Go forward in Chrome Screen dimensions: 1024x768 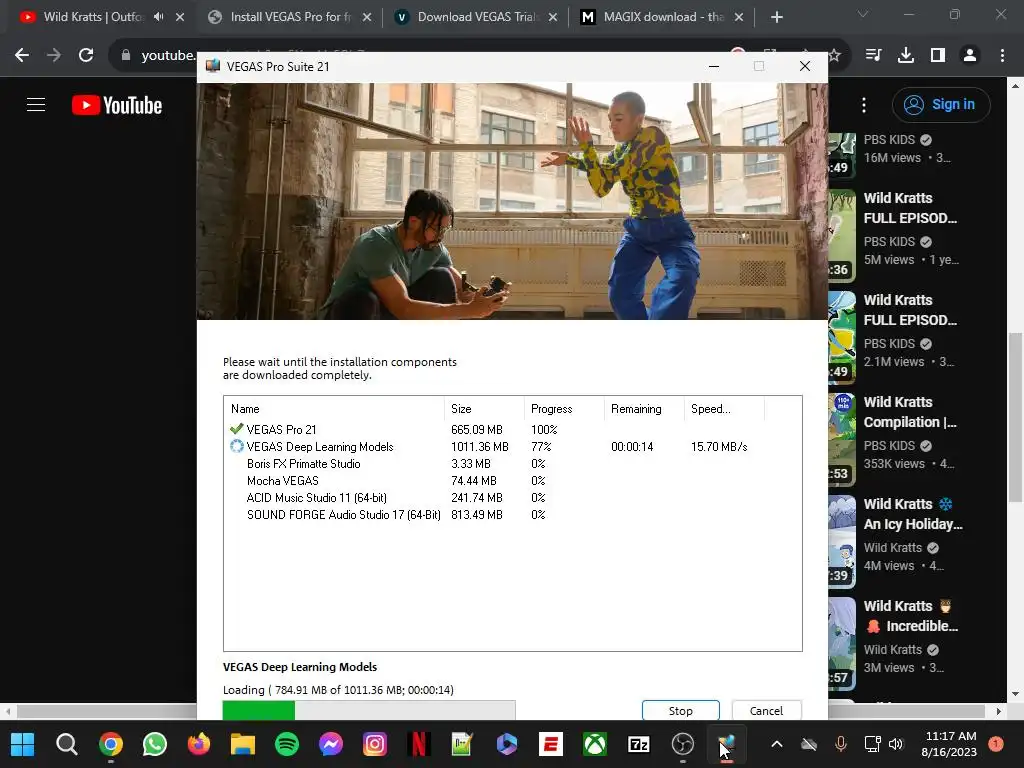pyautogui.click(x=54, y=56)
